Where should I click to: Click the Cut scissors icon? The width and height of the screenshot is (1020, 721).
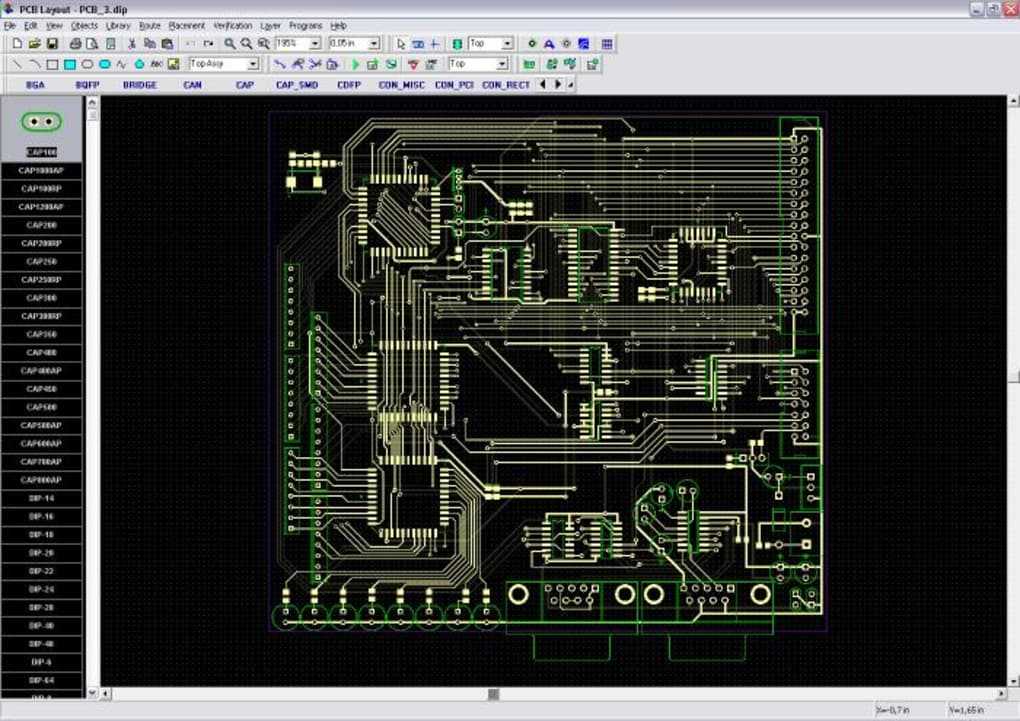pos(132,44)
